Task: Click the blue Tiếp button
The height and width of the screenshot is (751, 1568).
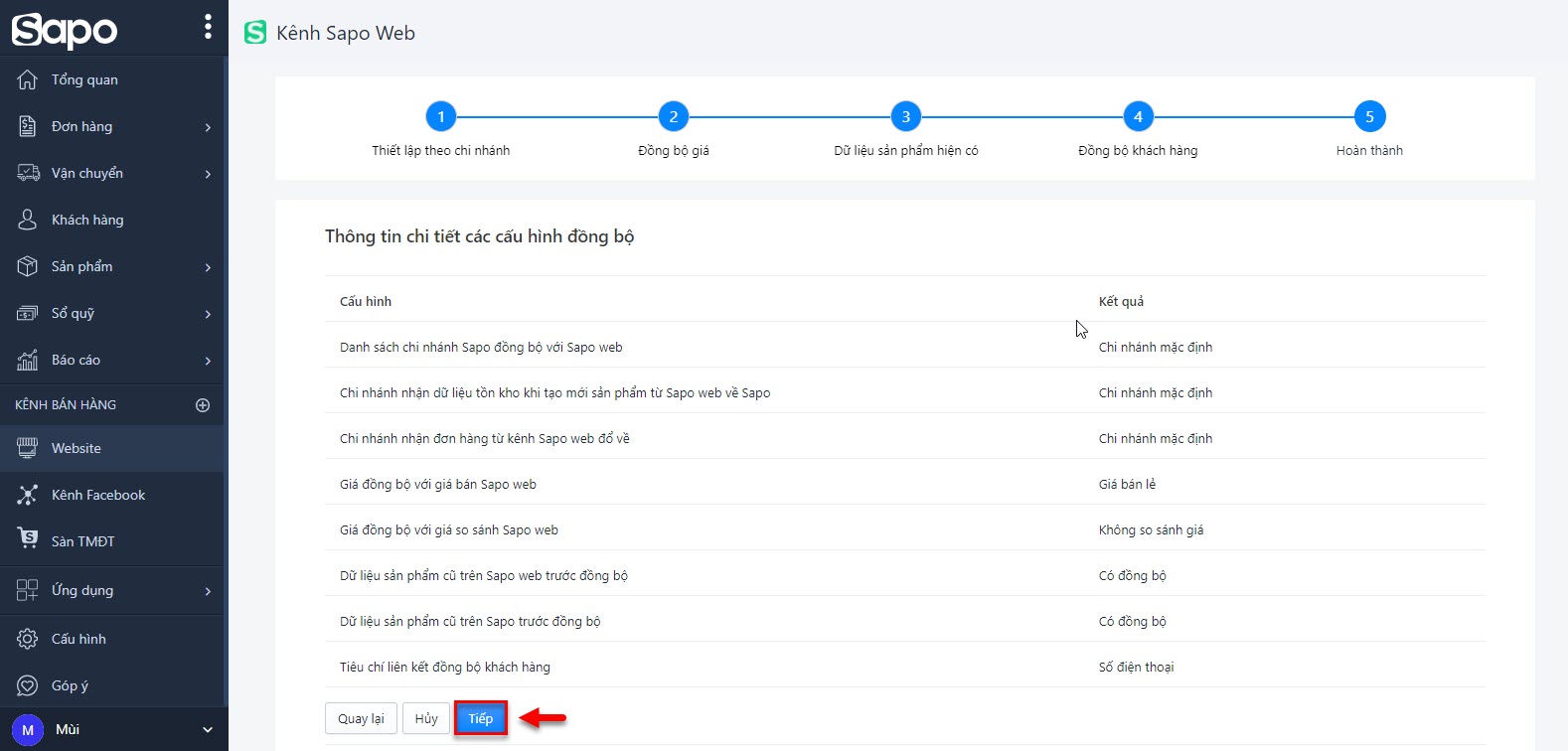Action: (x=481, y=718)
